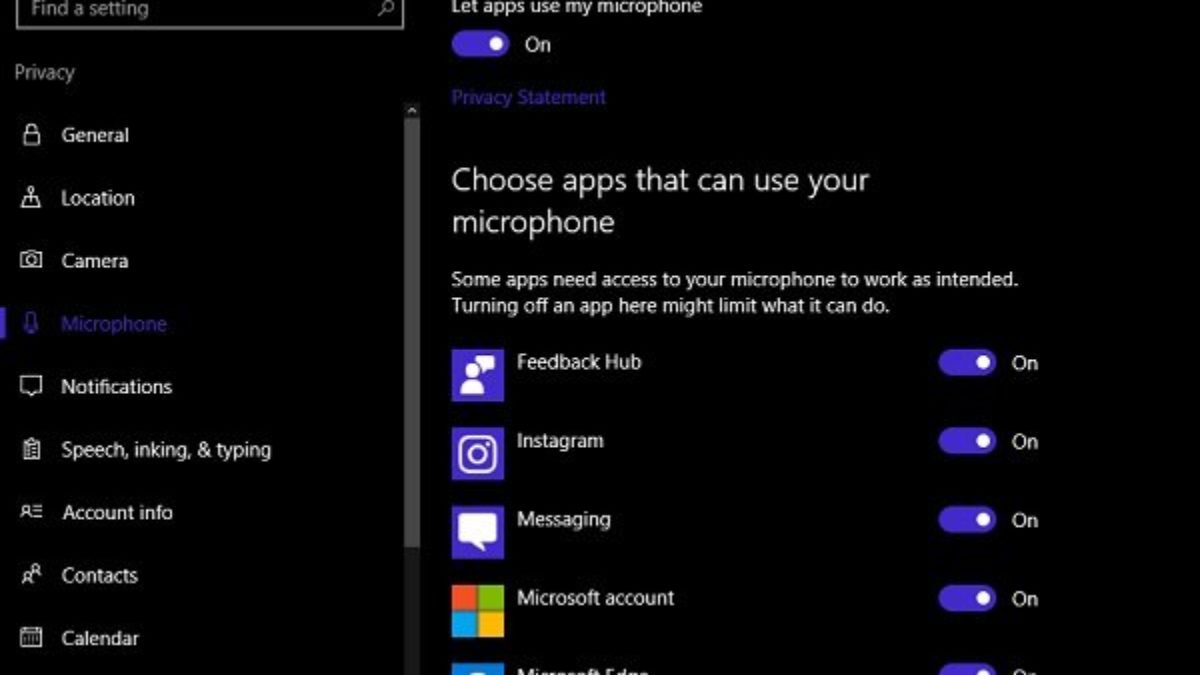Open the Privacy Statement link

(x=529, y=97)
